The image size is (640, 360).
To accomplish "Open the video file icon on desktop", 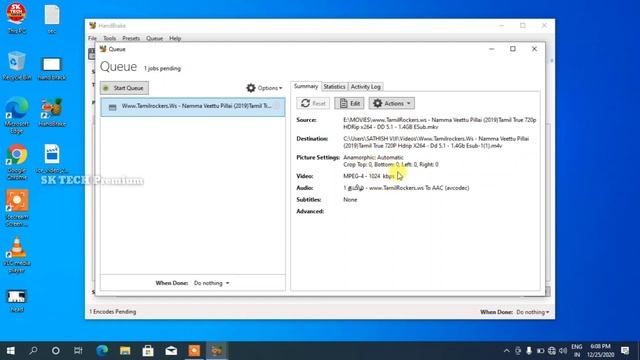I will pyautogui.click(x=52, y=159).
